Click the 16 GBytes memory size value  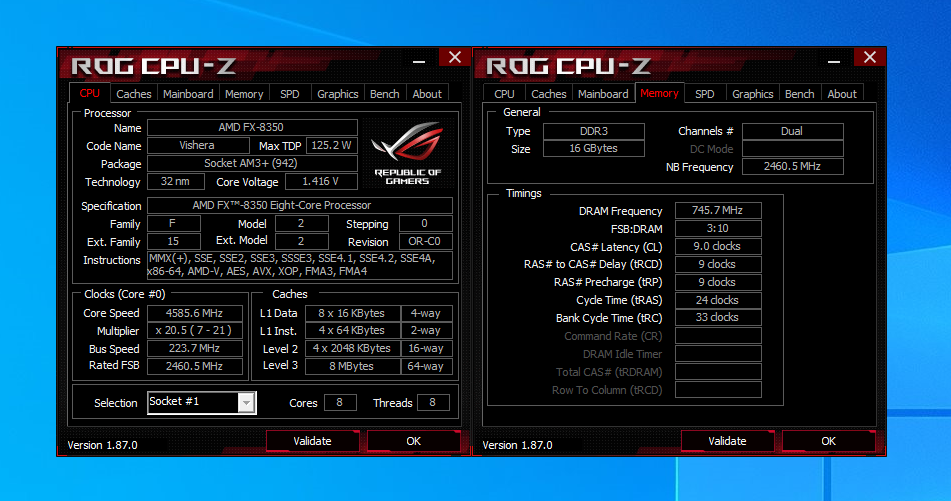coord(594,149)
